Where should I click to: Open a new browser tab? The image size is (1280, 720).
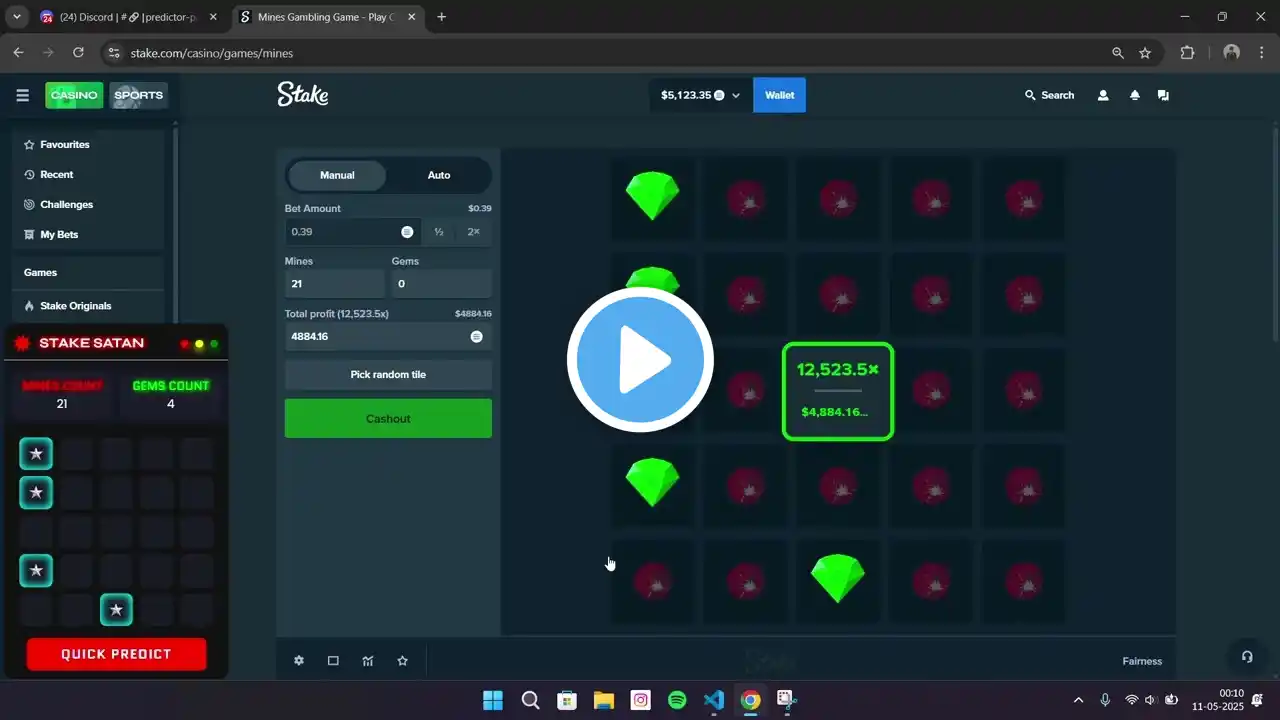441,17
